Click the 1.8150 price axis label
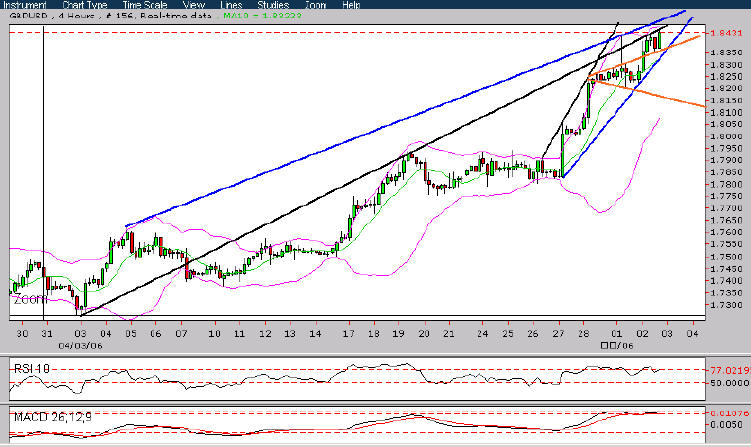Viewport: 751px width, 447px height. [726, 100]
